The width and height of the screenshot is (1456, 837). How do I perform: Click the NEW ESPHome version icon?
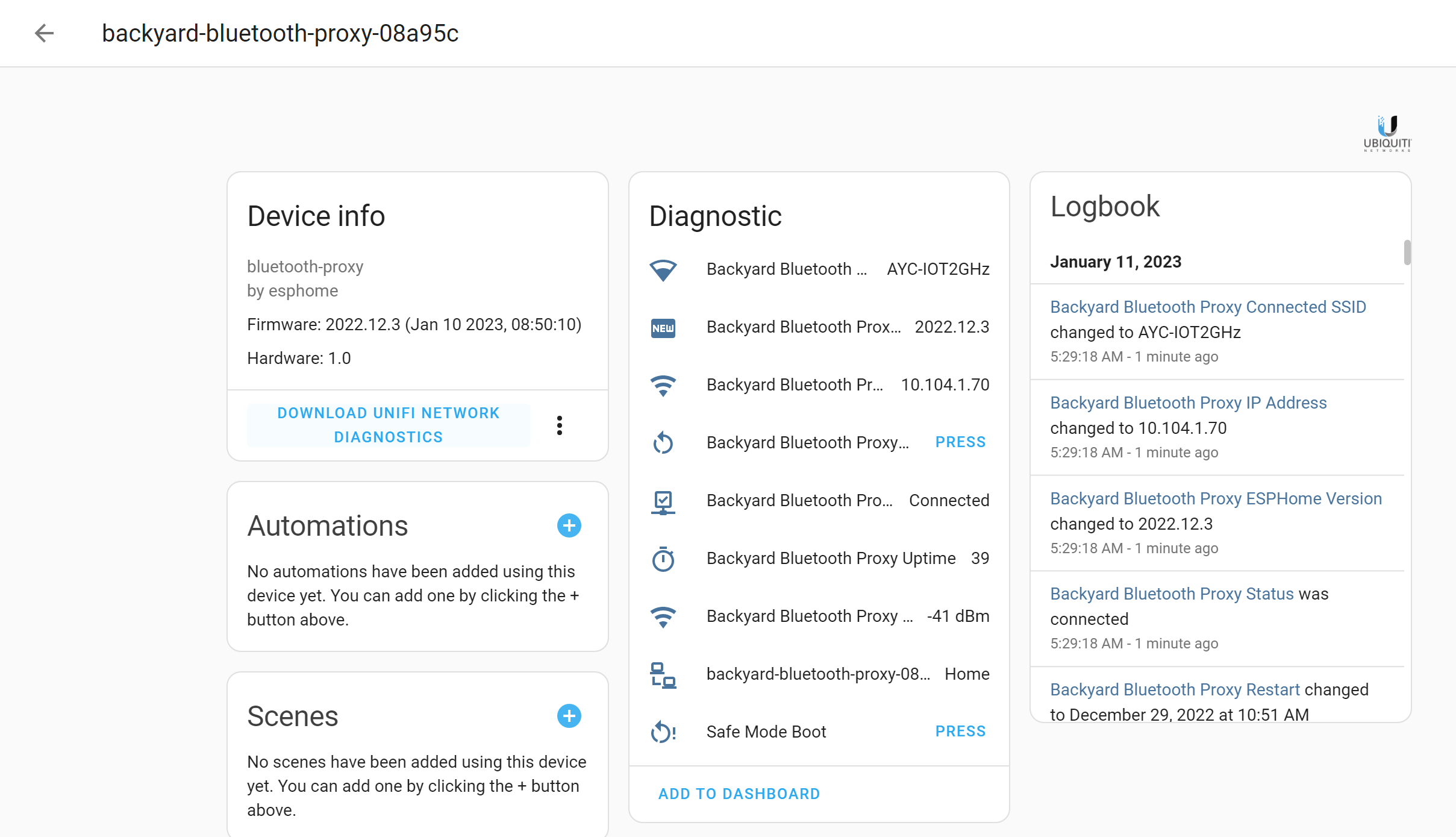(x=663, y=328)
